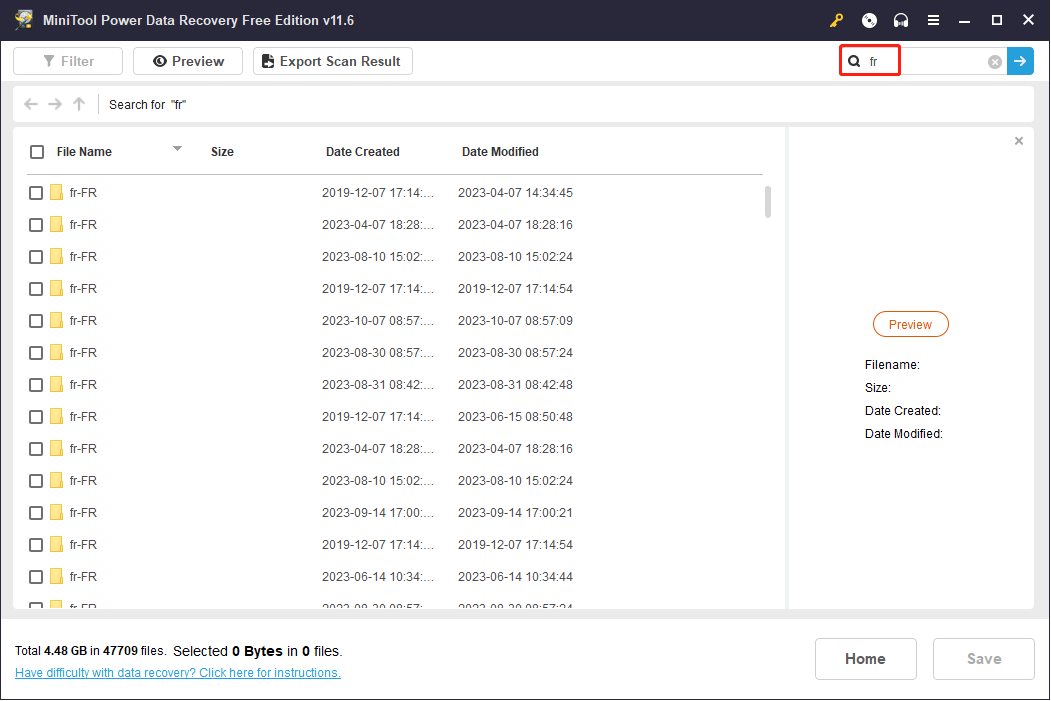Click the key register icon in title bar

[x=837, y=20]
